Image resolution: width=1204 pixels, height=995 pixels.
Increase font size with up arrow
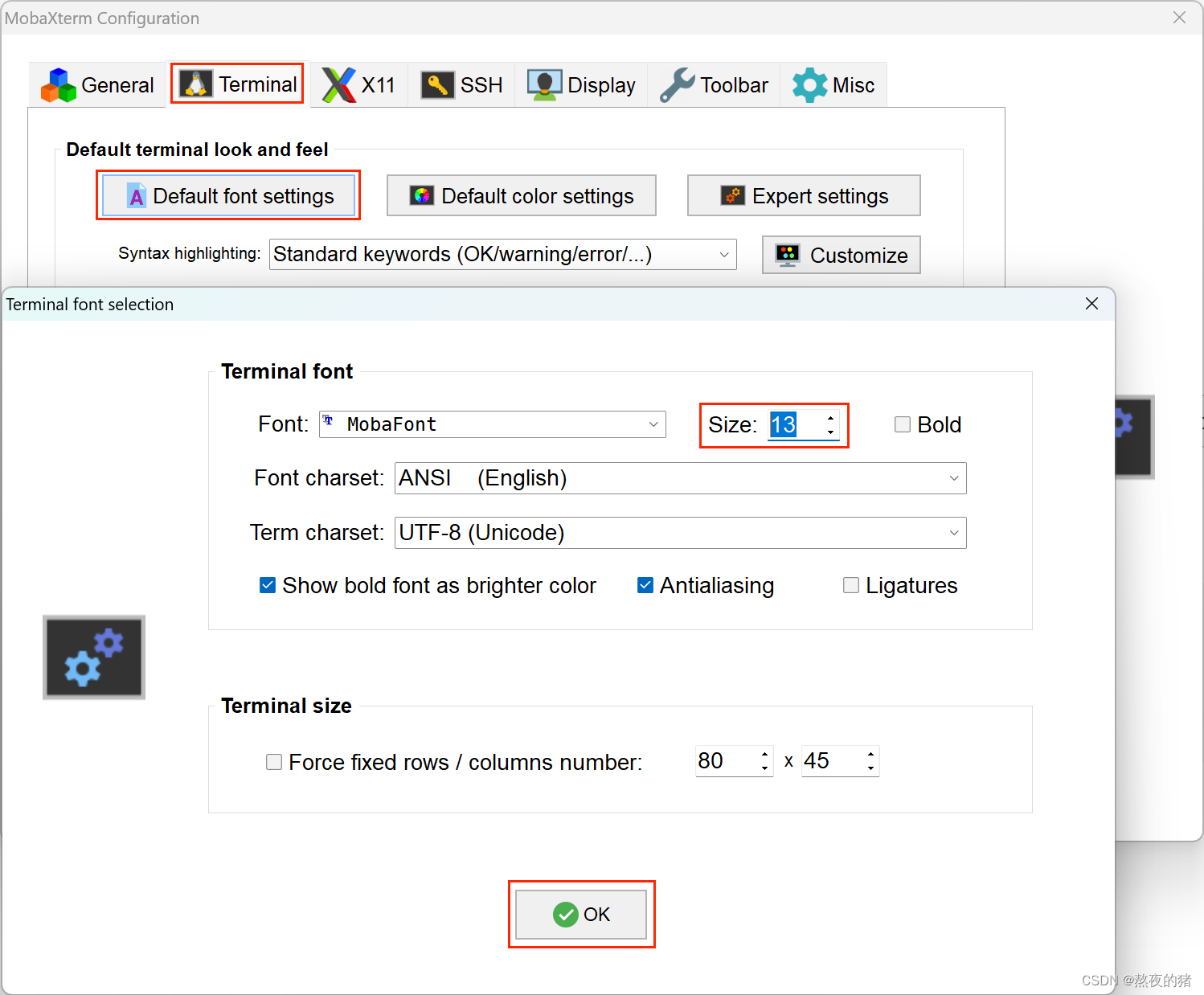point(830,417)
